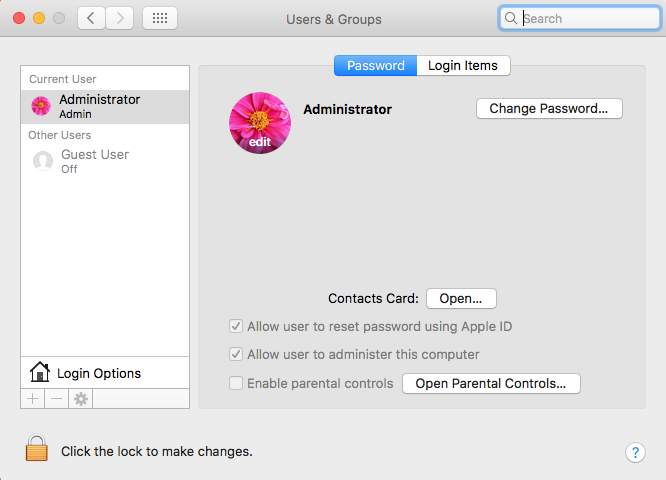The height and width of the screenshot is (480, 666).
Task: Remove the user with the minus button
Action: click(x=56, y=399)
